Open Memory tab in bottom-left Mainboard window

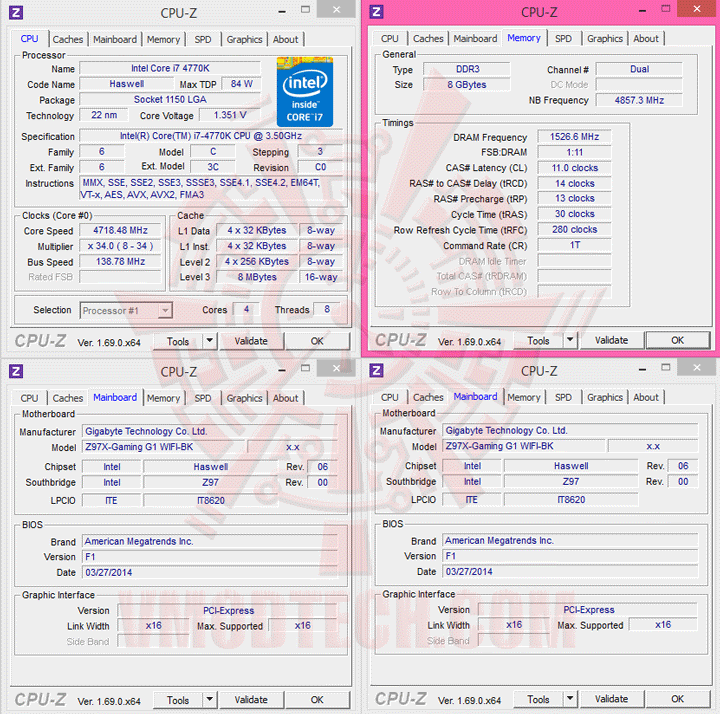point(163,398)
